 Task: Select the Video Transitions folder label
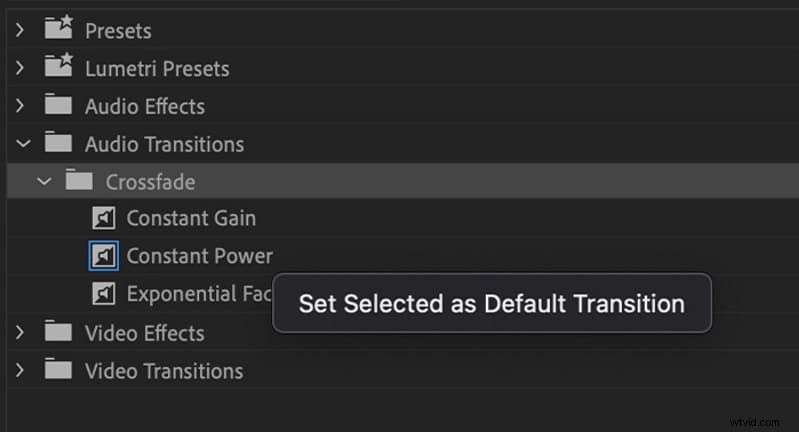pos(164,370)
